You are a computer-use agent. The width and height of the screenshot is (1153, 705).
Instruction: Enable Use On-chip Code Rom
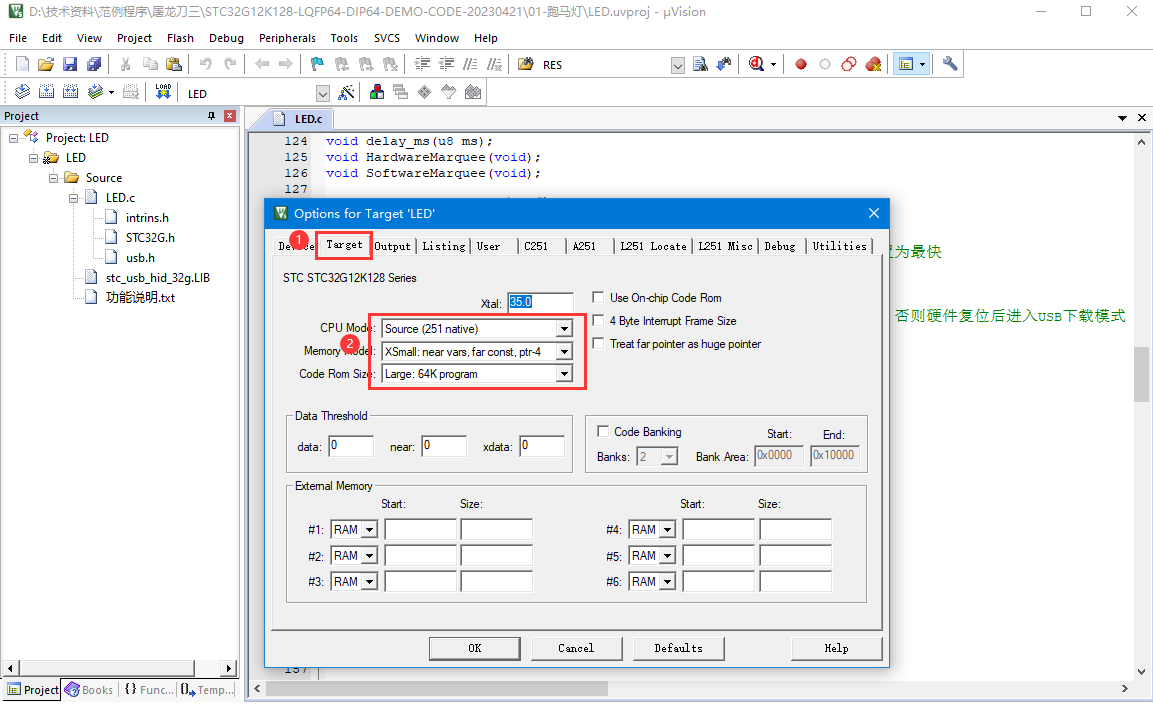[x=599, y=298]
